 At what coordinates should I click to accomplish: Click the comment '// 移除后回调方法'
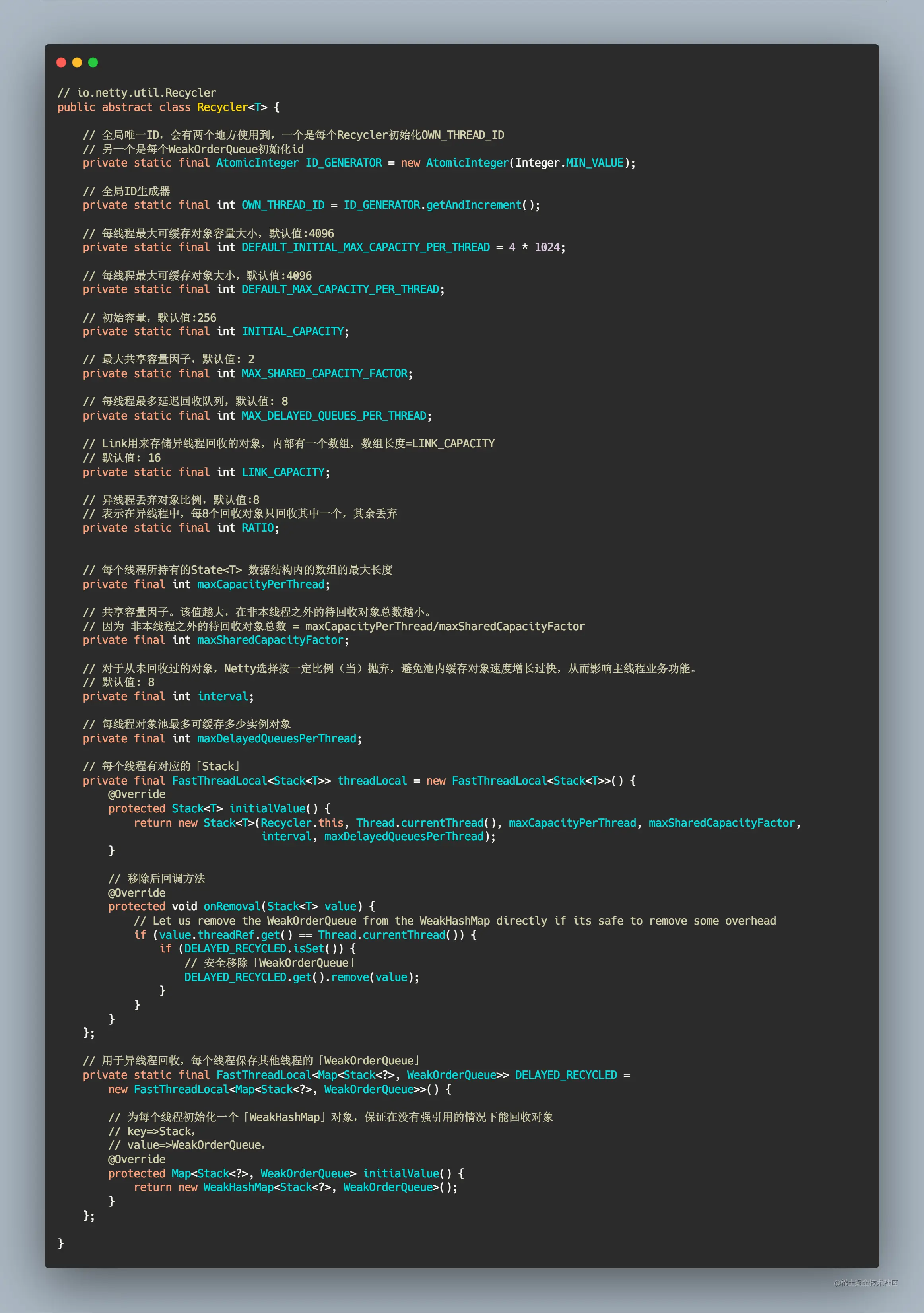157,878
